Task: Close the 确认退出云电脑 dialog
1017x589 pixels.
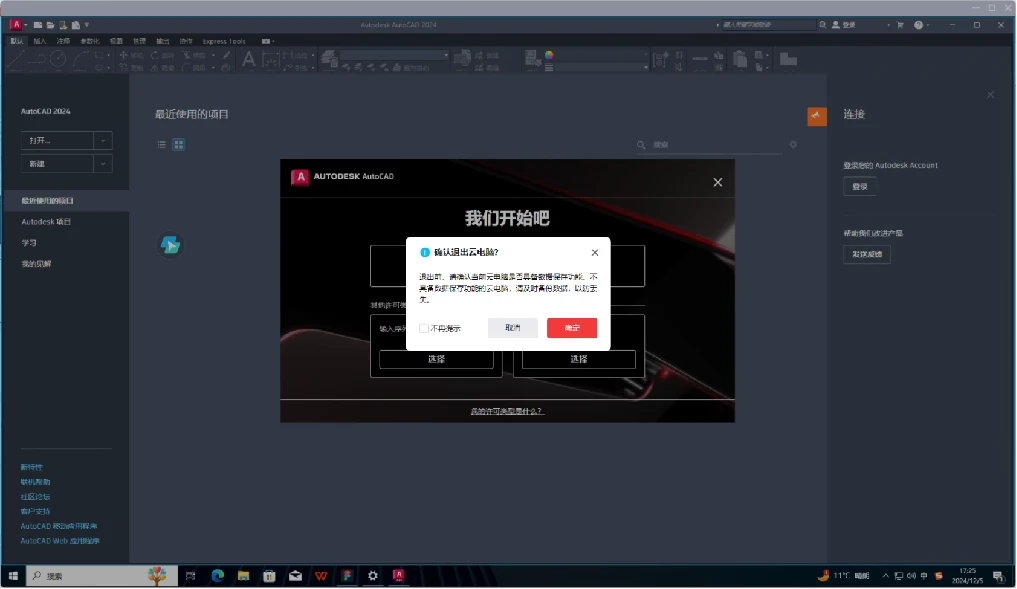Action: (594, 252)
